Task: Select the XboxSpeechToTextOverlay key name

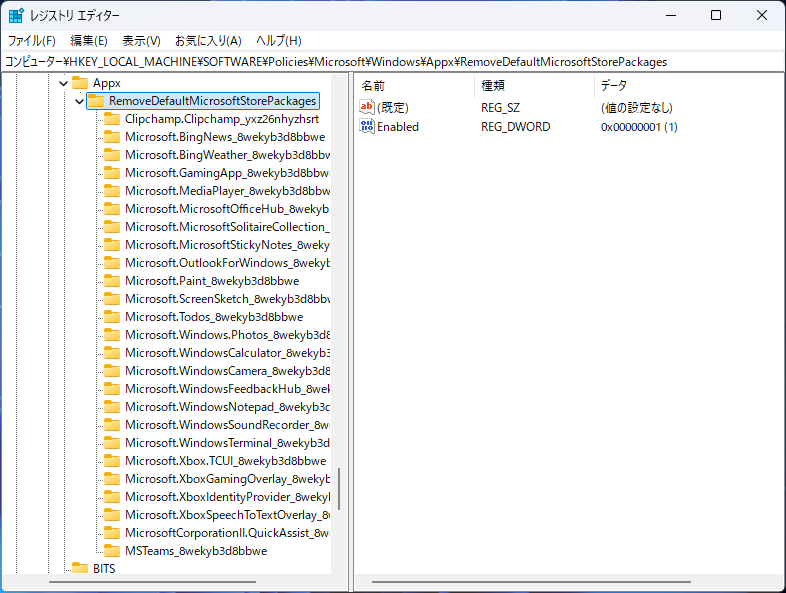Action: 227,515
